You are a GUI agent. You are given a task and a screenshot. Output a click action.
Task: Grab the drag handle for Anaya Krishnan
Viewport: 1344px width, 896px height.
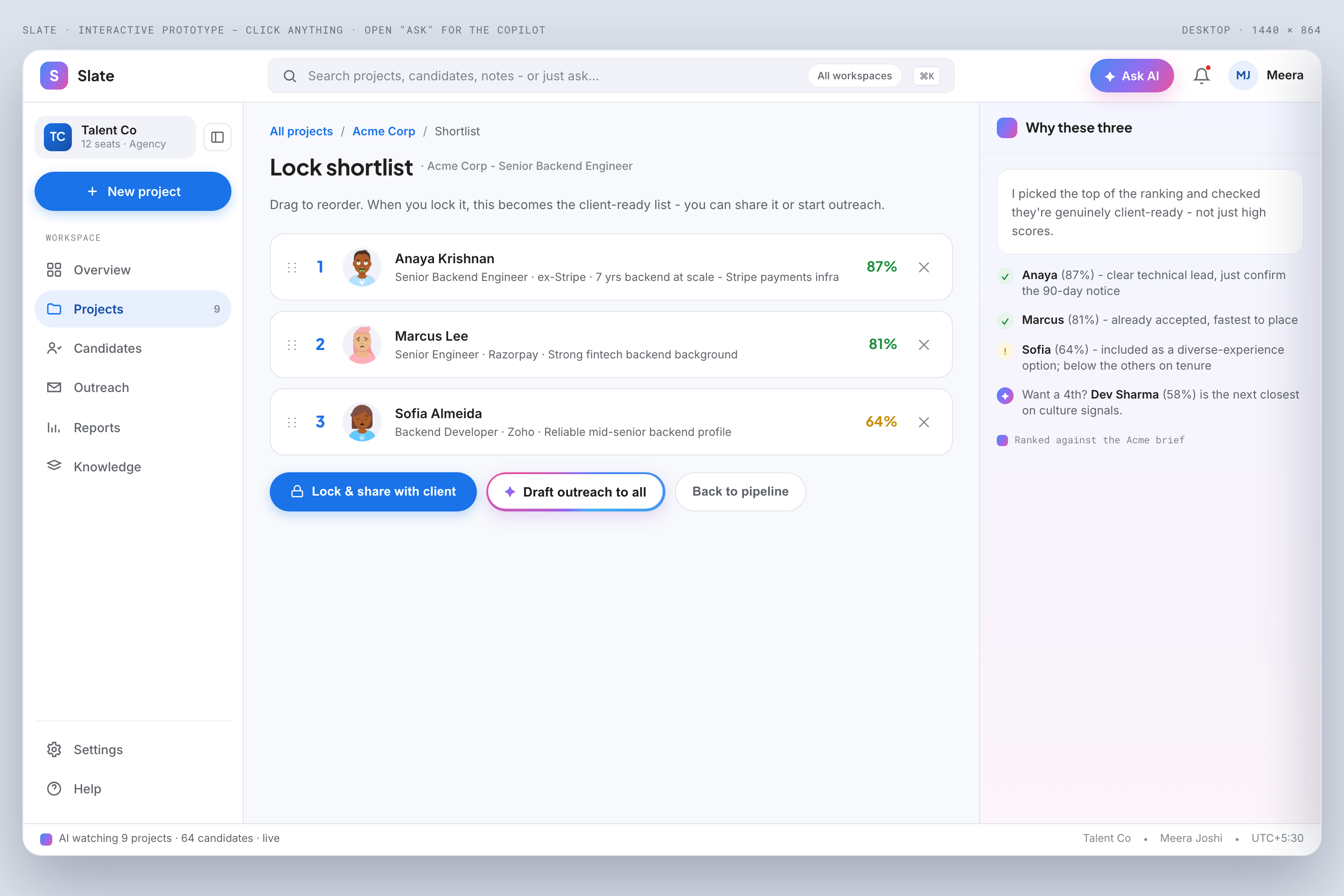coord(291,267)
